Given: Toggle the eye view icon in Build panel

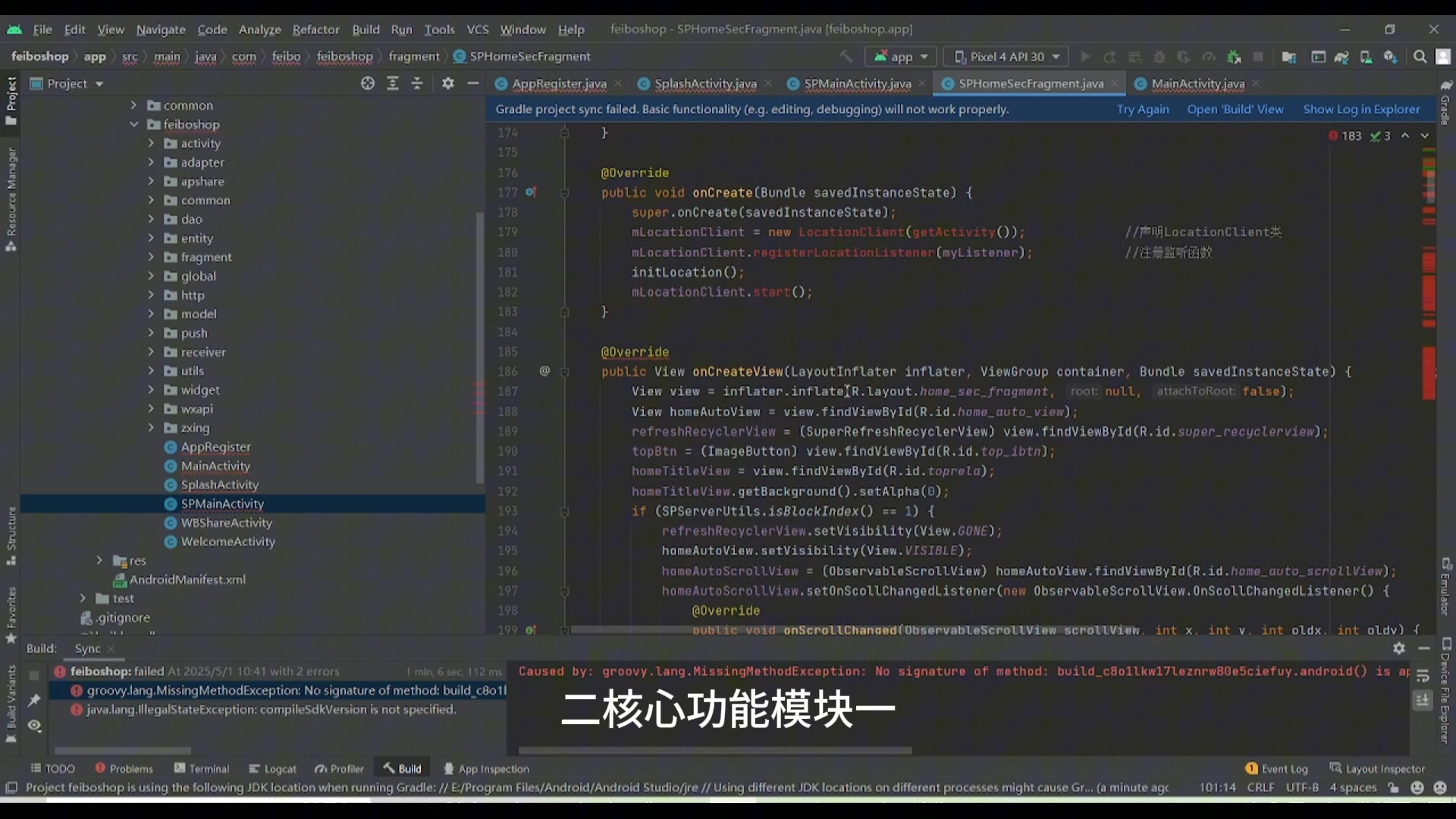Looking at the screenshot, I should (x=34, y=726).
